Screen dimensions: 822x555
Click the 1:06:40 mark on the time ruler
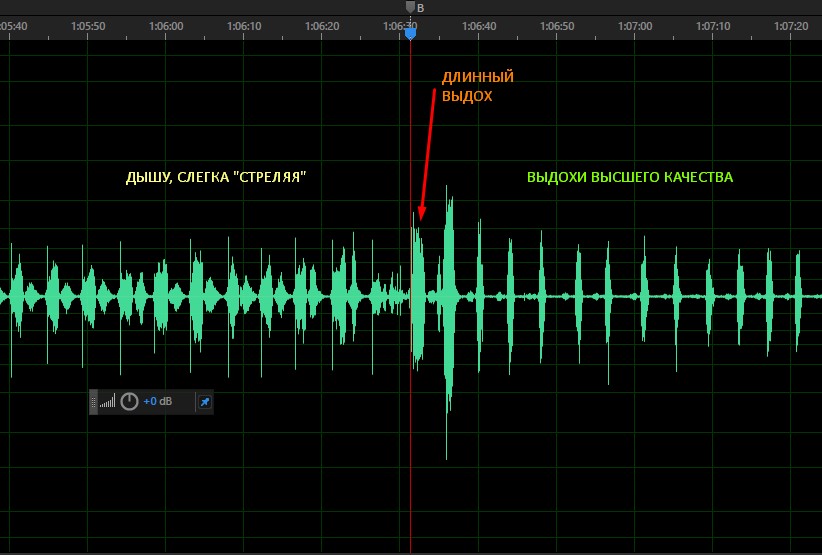coord(479,26)
